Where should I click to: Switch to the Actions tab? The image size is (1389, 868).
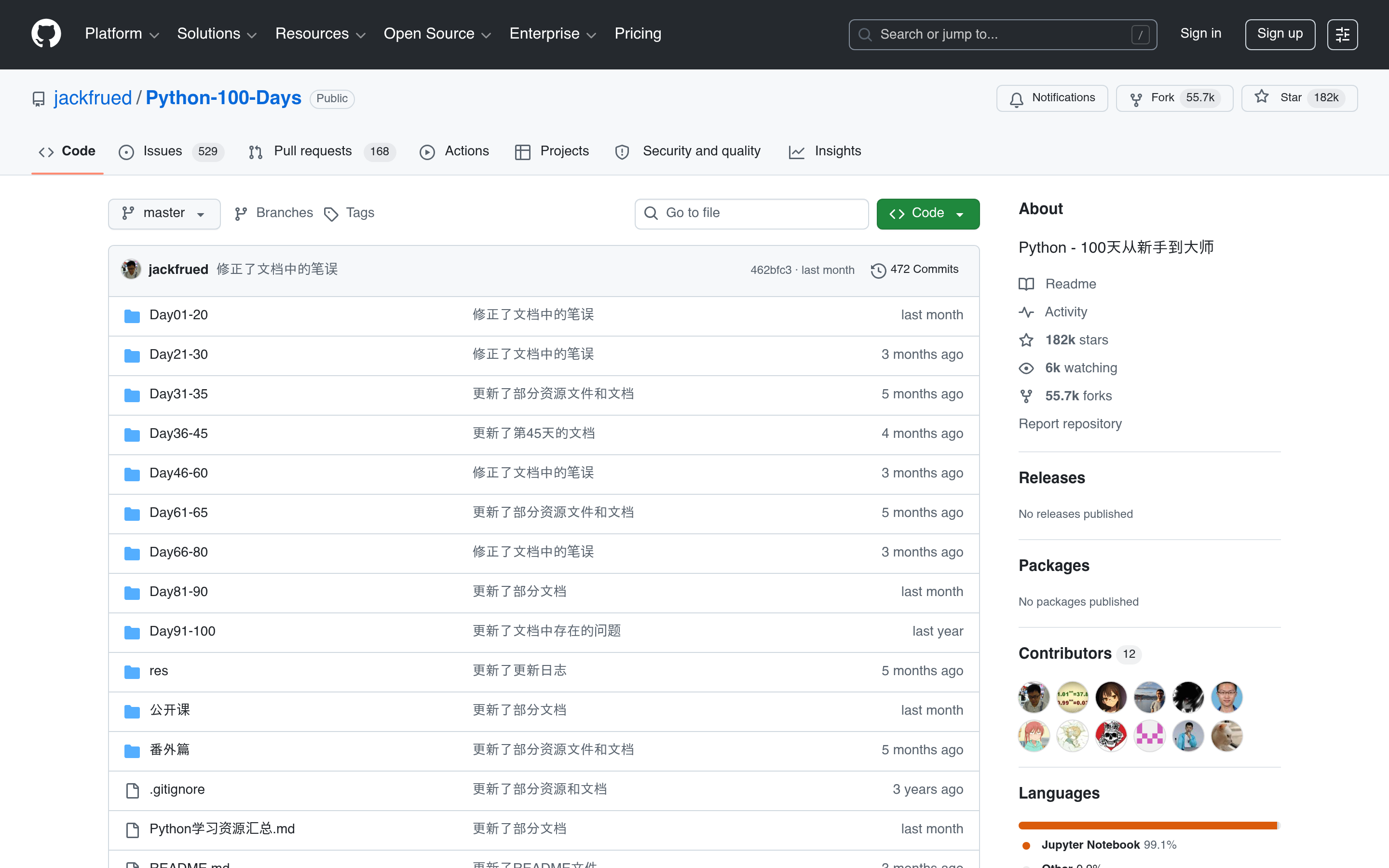tap(454, 151)
